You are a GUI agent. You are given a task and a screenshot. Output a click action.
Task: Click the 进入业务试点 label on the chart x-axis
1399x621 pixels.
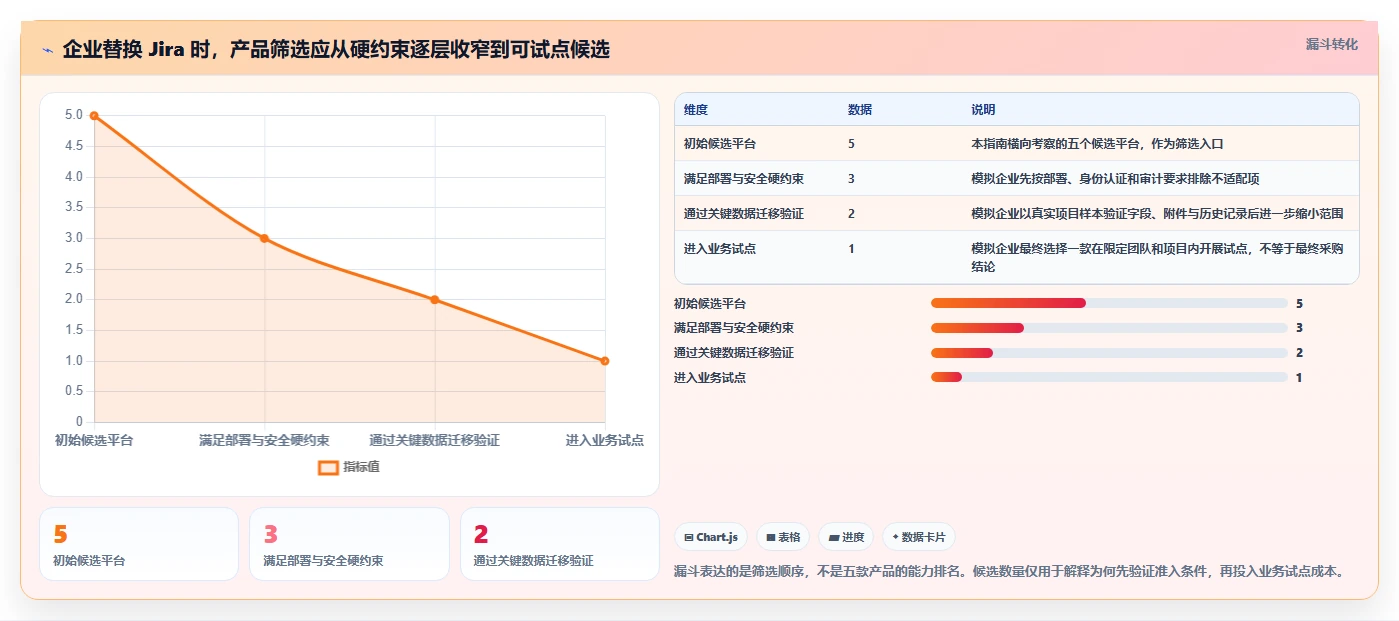604,440
